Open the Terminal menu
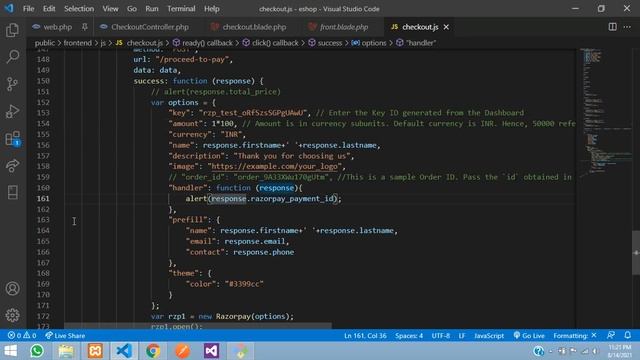This screenshot has width=640, height=360. point(181,9)
